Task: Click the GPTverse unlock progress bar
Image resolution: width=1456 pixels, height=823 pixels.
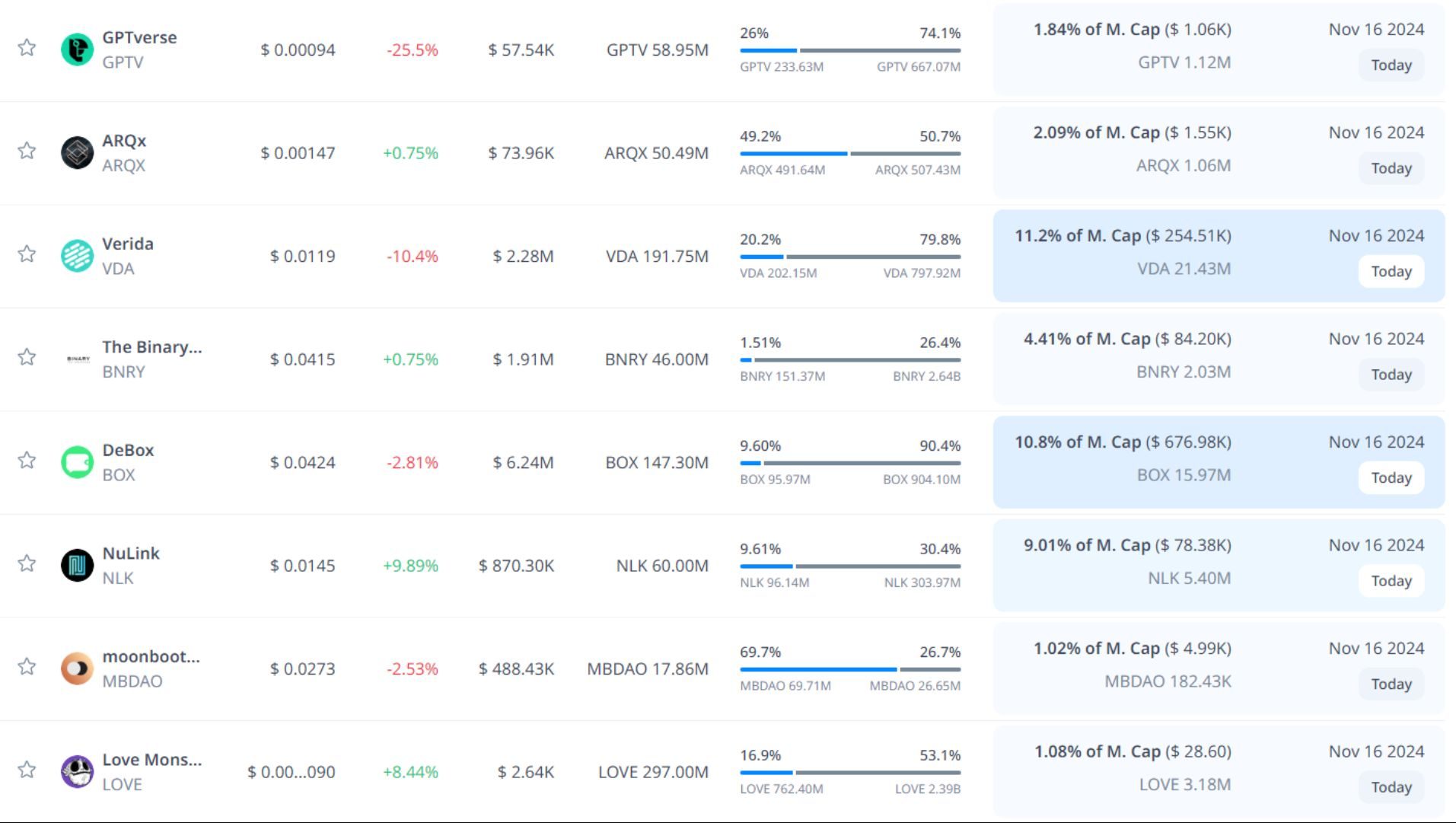Action: pyautogui.click(x=849, y=50)
